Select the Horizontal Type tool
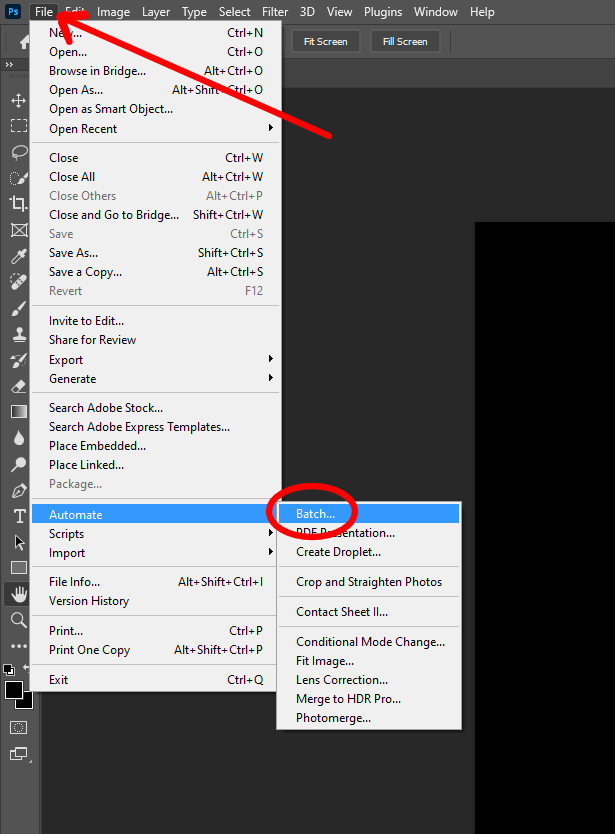615x834 pixels. point(19,516)
